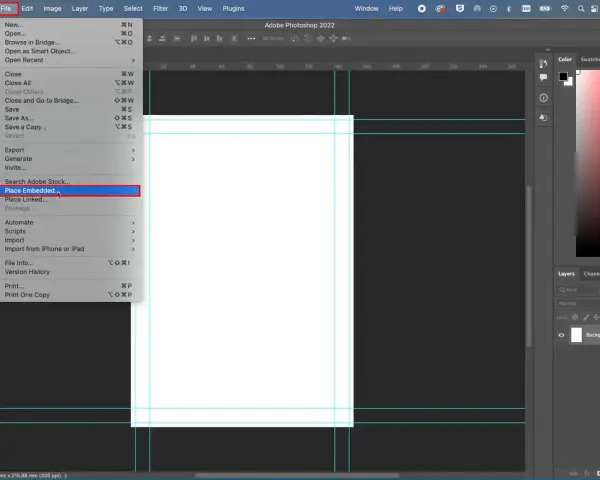
Task: Click the canvas vertical scrollbar
Action: pyautogui.click(x=529, y=266)
